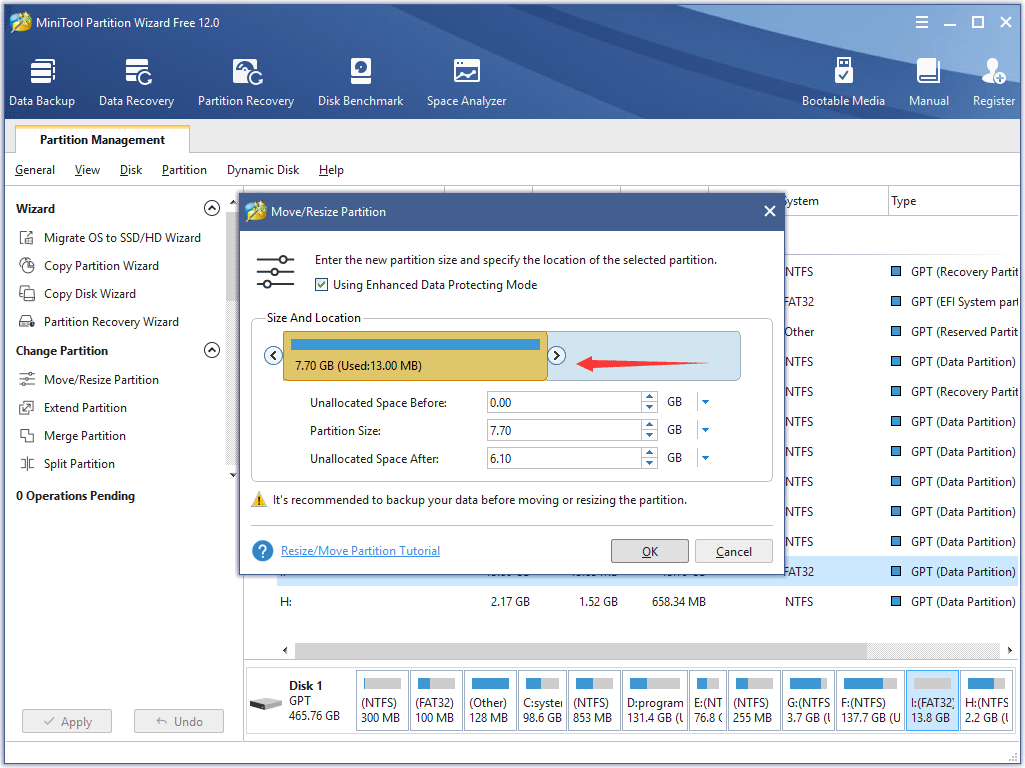Click Cancel in the dialog

click(x=733, y=552)
